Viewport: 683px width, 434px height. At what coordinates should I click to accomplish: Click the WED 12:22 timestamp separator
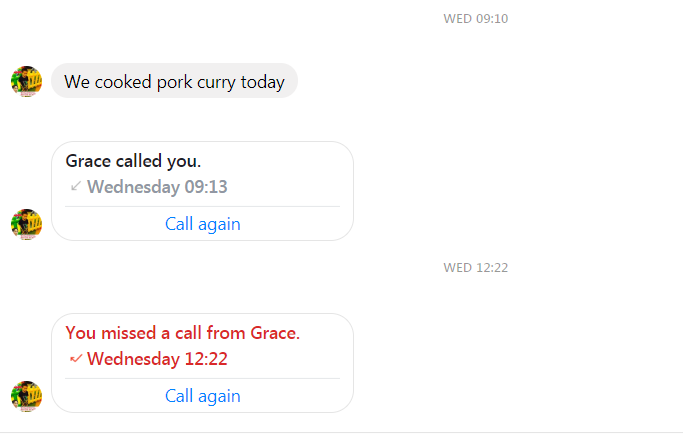pos(476,268)
